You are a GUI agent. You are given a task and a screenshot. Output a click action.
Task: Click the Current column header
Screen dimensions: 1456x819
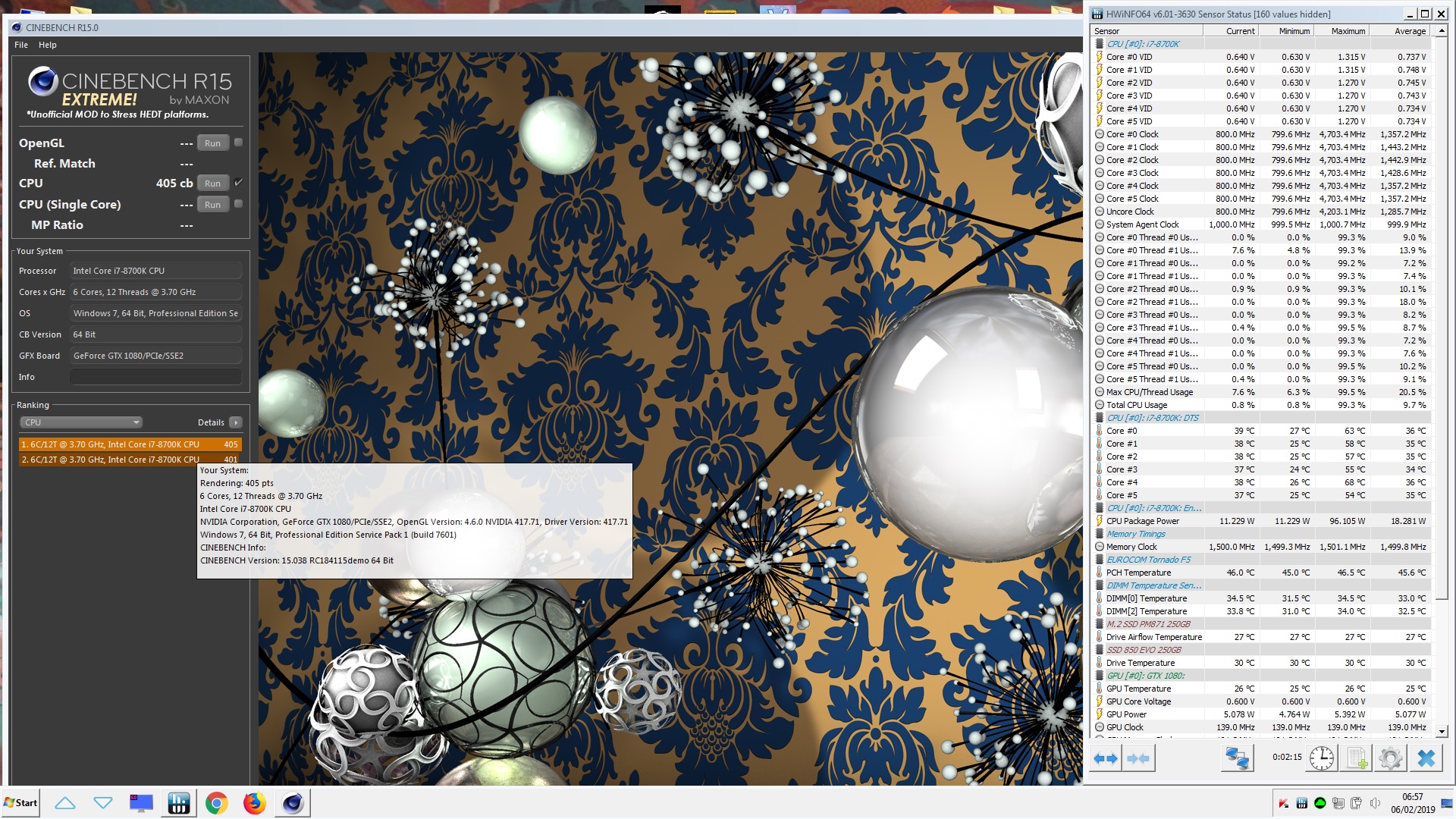1231,31
